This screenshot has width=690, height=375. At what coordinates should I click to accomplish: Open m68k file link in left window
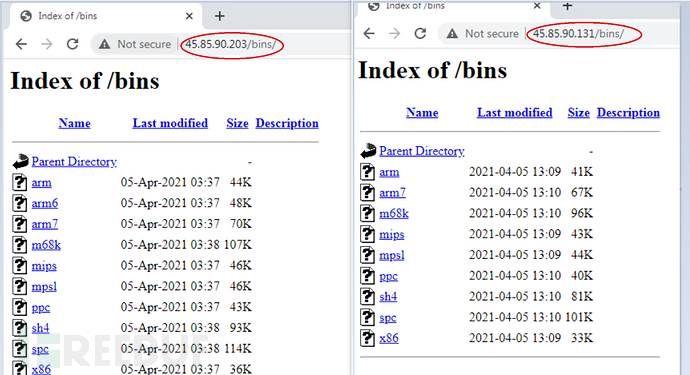(46, 245)
